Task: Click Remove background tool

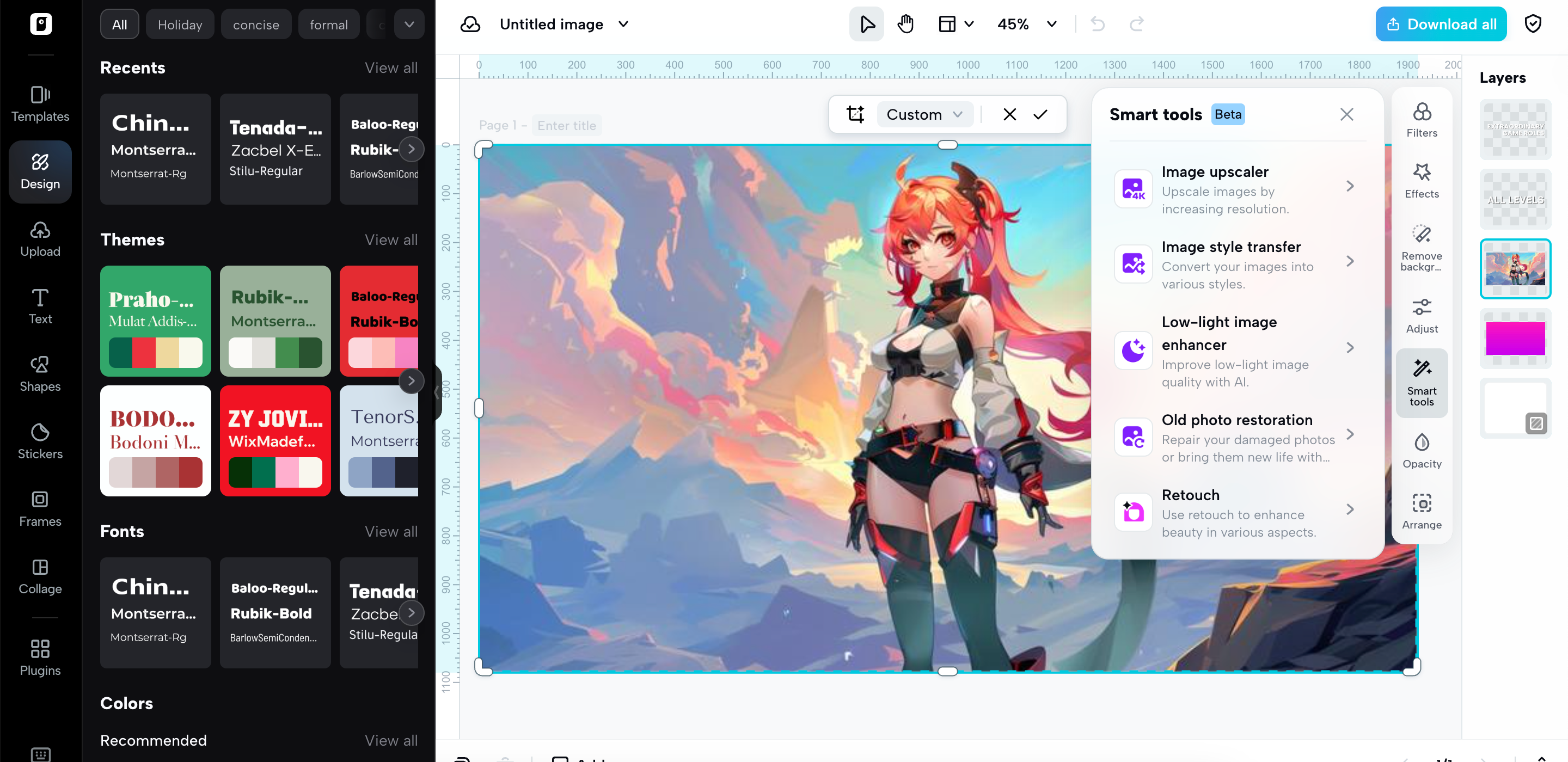Action: pos(1422,248)
